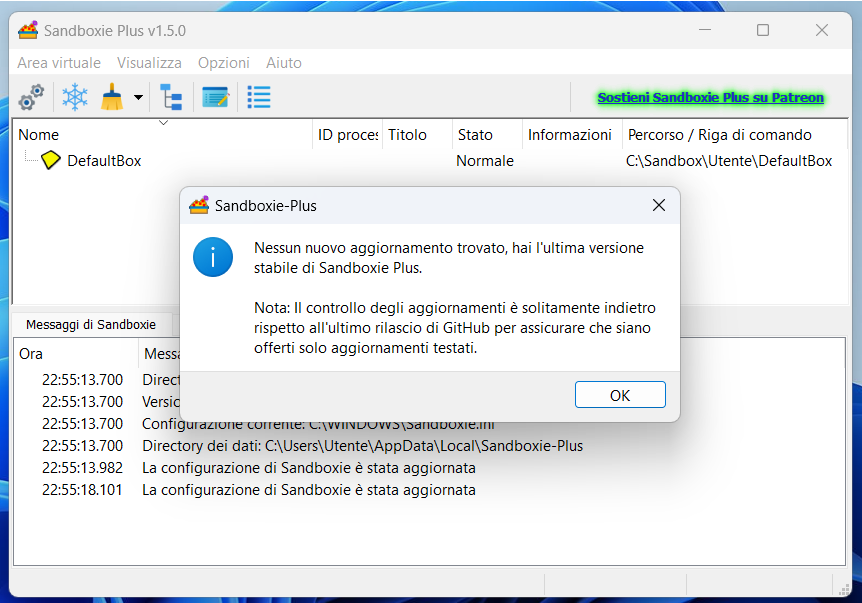Sort by Informazioni column header
862x603 pixels.
(572, 135)
